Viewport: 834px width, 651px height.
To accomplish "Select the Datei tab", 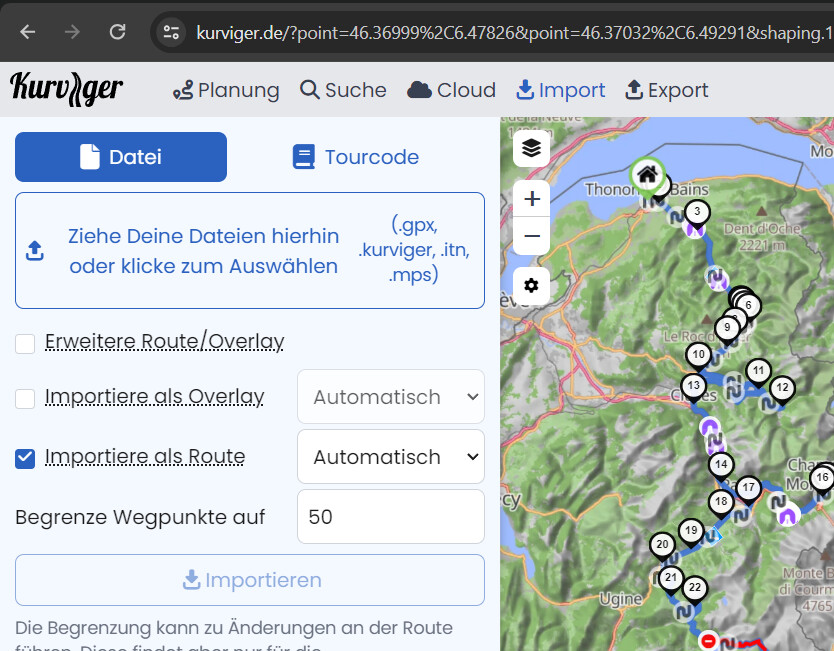I will pos(121,157).
